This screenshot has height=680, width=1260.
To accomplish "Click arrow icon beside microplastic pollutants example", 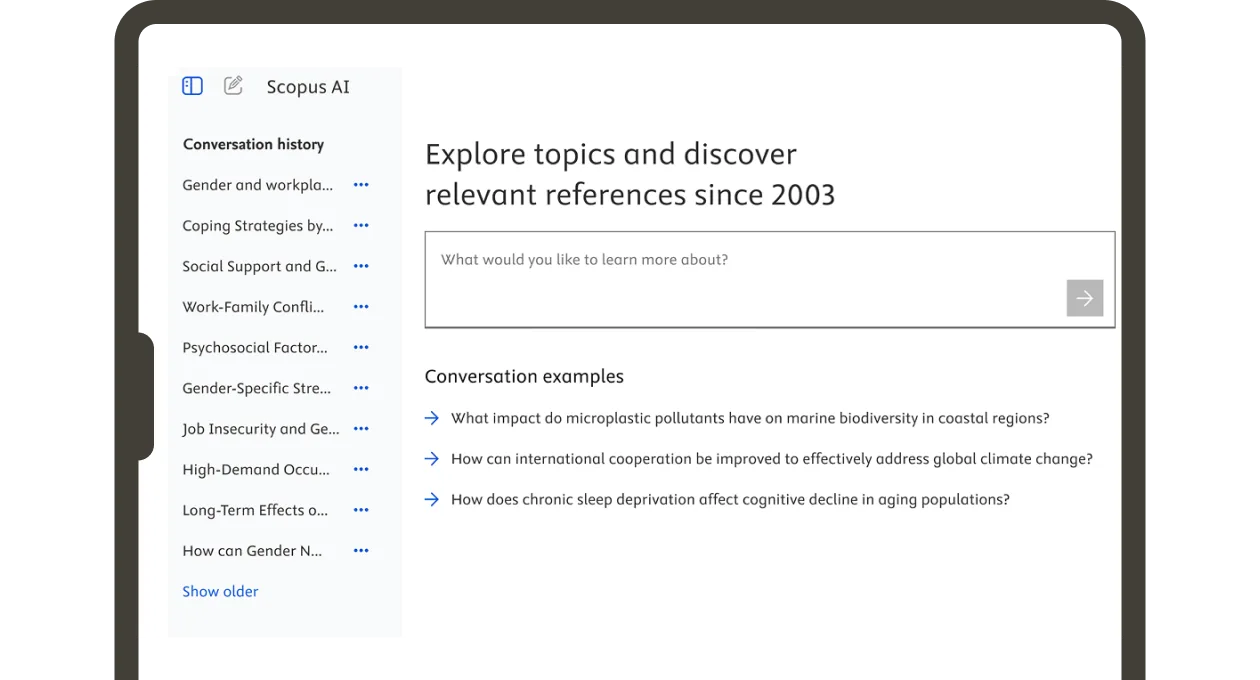I will [x=432, y=418].
